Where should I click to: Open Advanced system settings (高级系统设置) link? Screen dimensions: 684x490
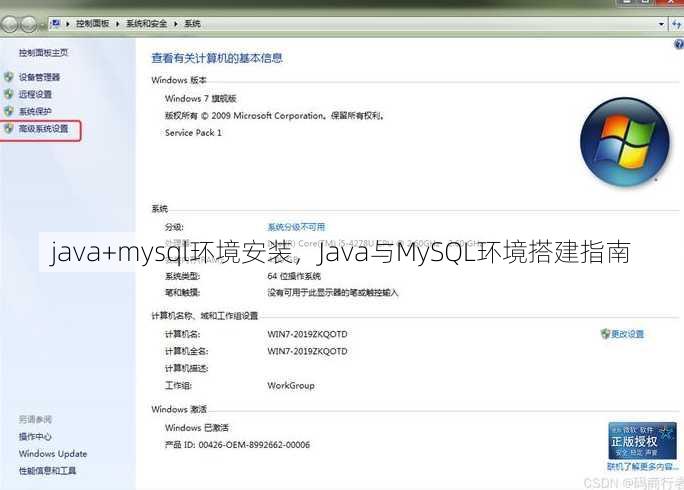tap(43, 129)
